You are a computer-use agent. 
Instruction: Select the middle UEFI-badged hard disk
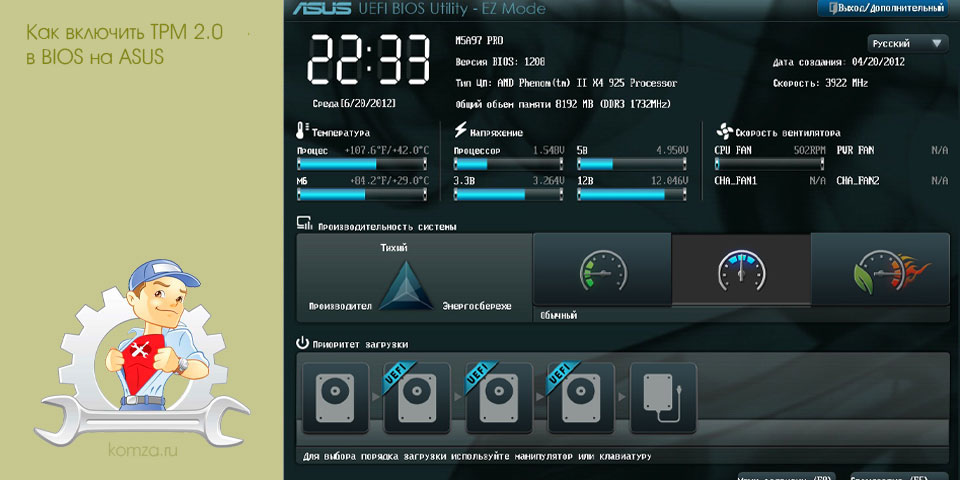click(500, 398)
